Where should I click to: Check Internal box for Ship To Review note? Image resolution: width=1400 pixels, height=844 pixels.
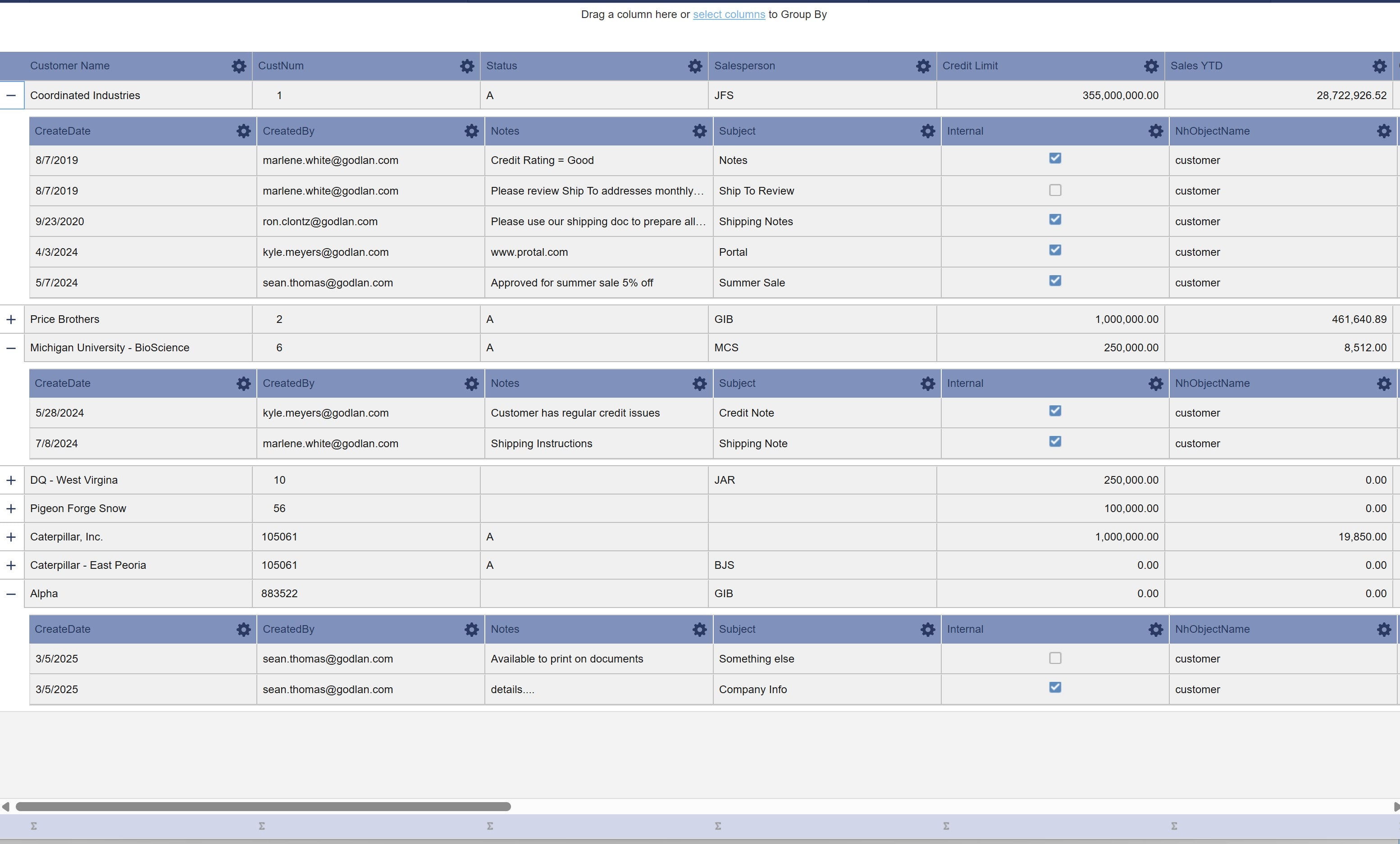[1054, 190]
